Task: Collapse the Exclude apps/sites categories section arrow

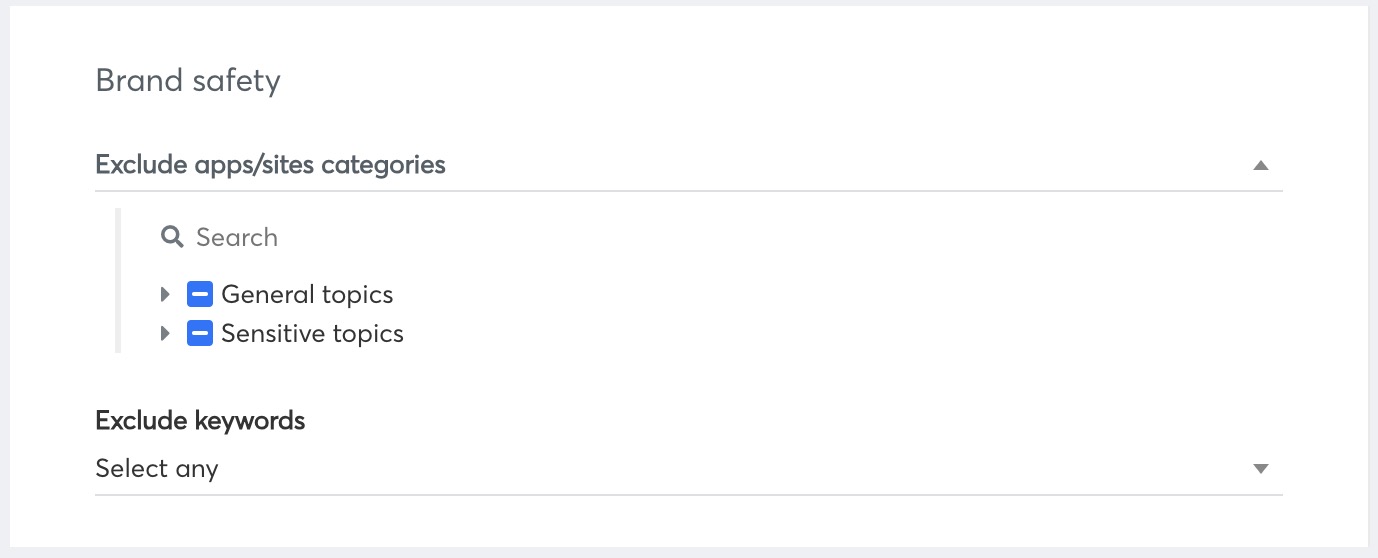Action: [1260, 165]
